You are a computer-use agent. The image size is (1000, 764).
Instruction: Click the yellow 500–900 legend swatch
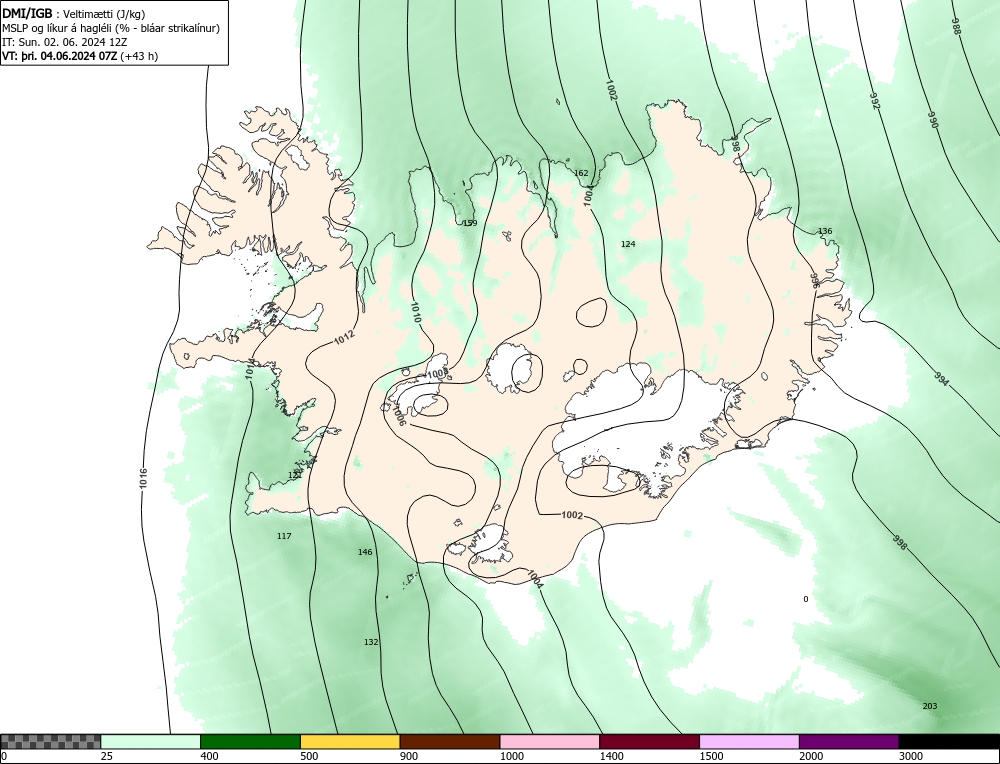(x=350, y=742)
